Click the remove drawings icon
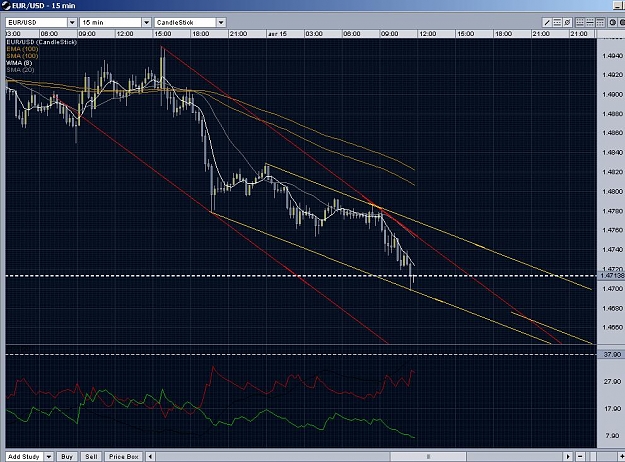625x462 pixels. tap(567, 23)
